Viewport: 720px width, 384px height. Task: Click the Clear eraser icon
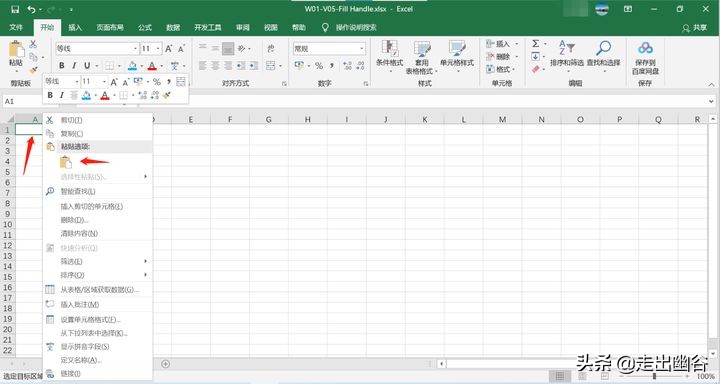[x=535, y=69]
